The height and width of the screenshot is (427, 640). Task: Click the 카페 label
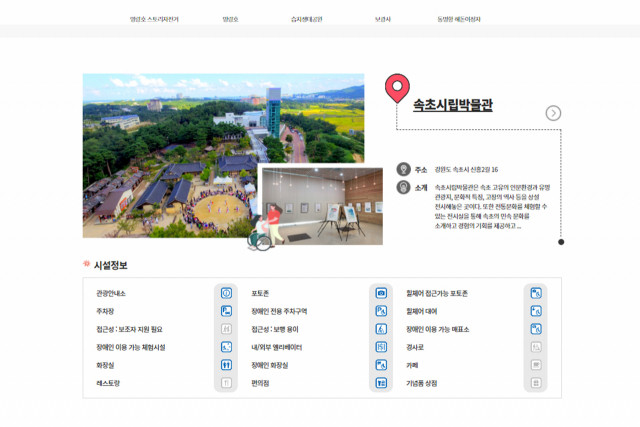412,365
